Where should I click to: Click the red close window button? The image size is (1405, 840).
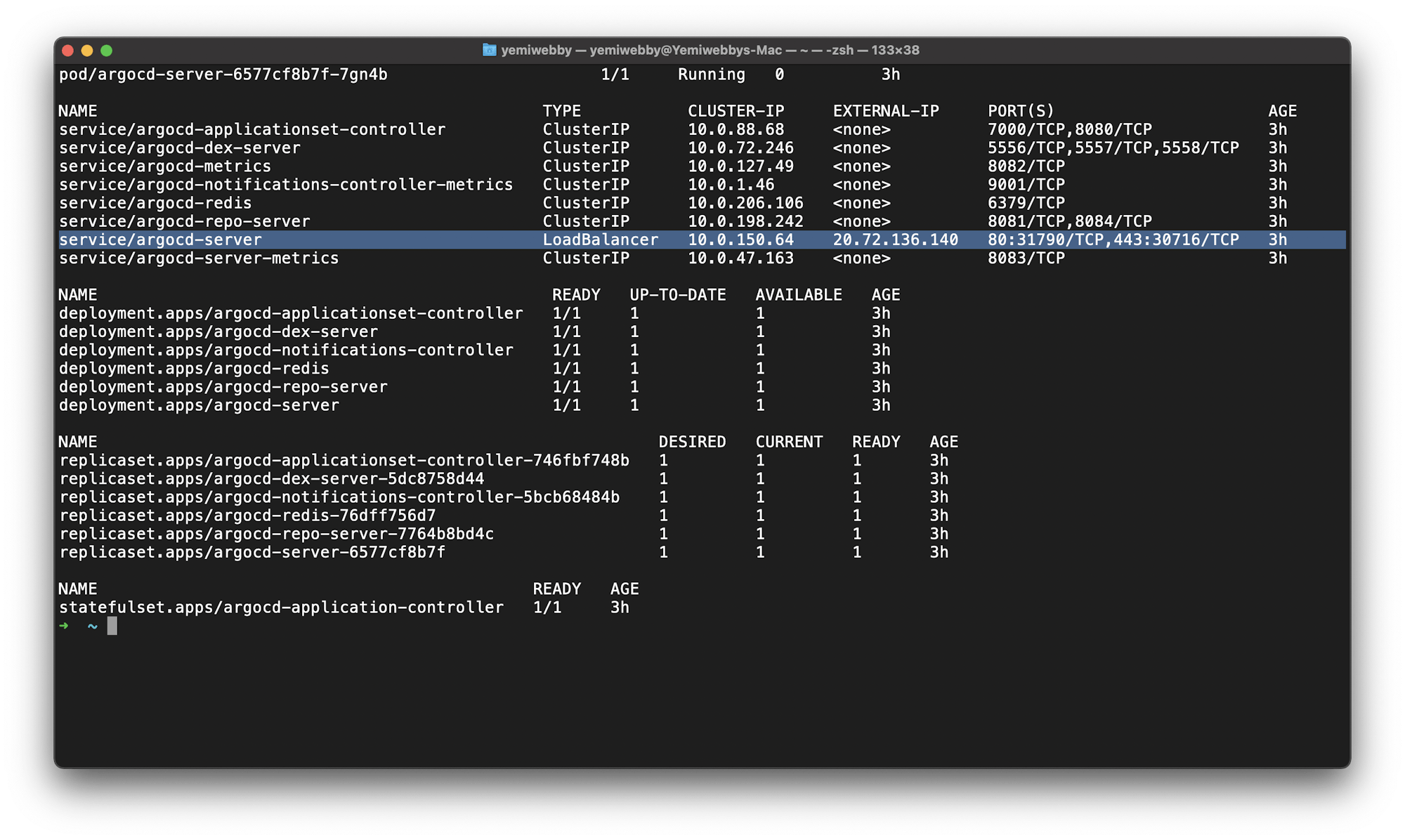point(68,51)
